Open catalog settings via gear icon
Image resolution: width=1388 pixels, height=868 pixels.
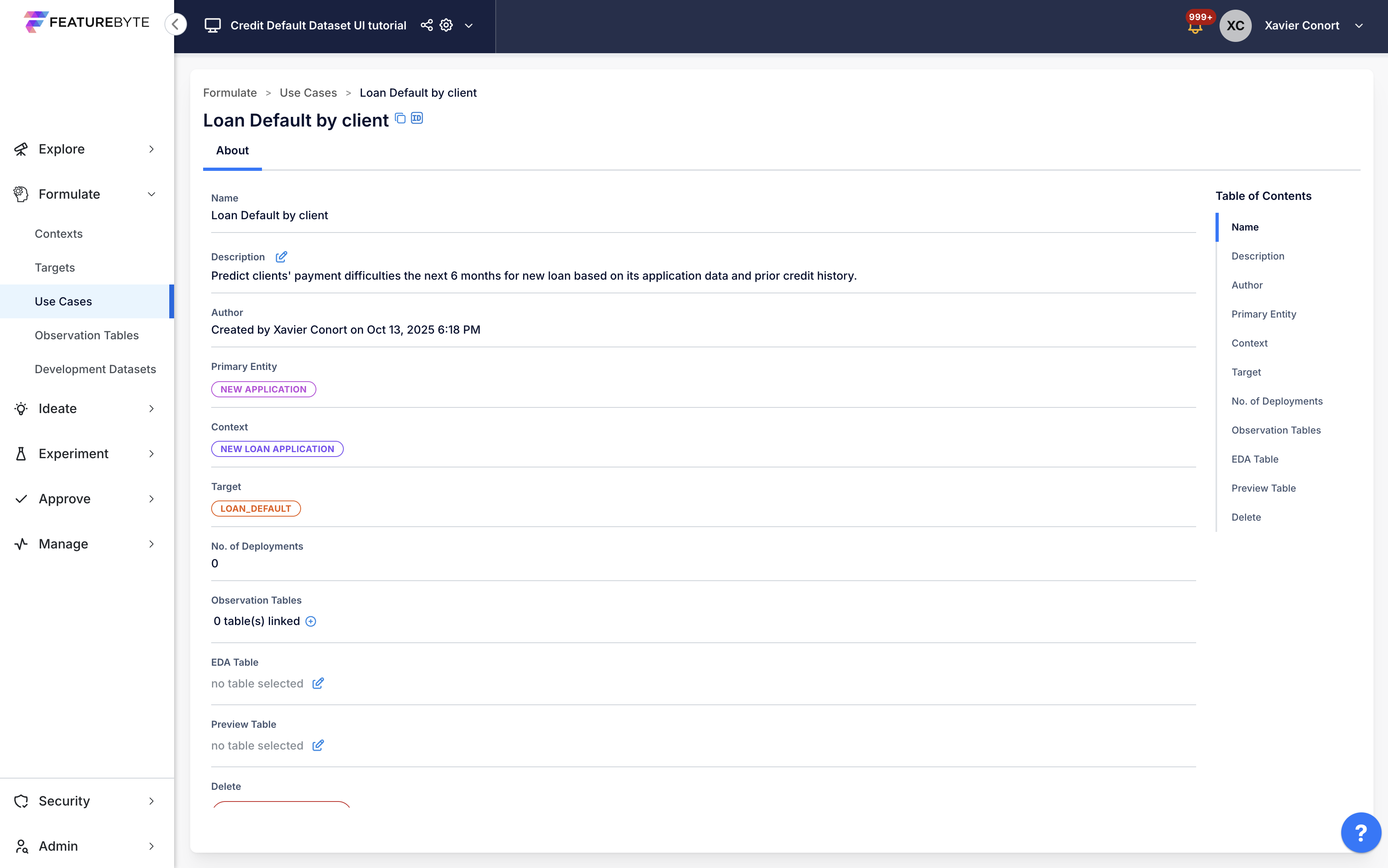point(446,25)
